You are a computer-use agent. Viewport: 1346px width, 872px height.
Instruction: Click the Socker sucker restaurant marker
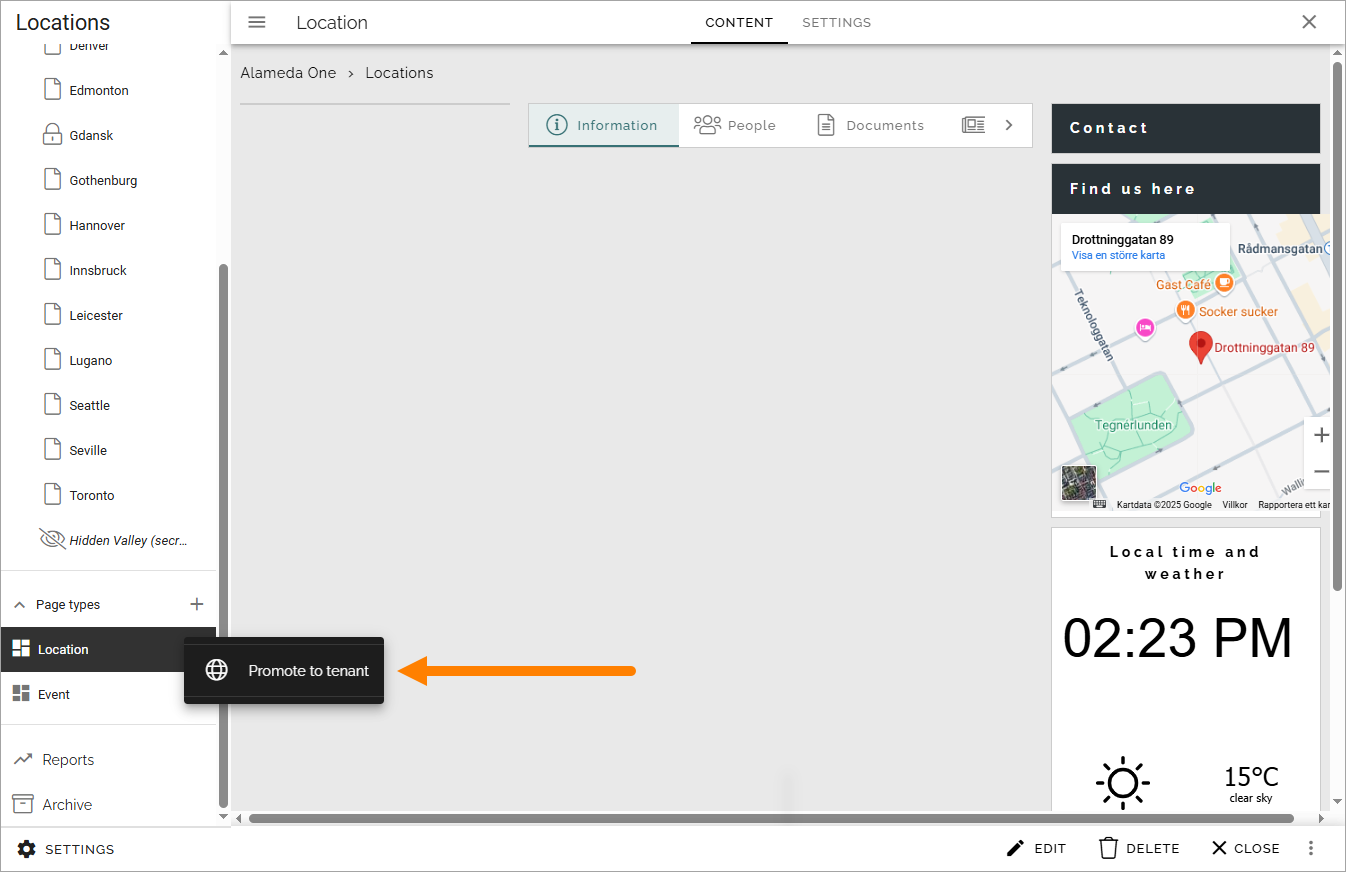pos(1185,311)
